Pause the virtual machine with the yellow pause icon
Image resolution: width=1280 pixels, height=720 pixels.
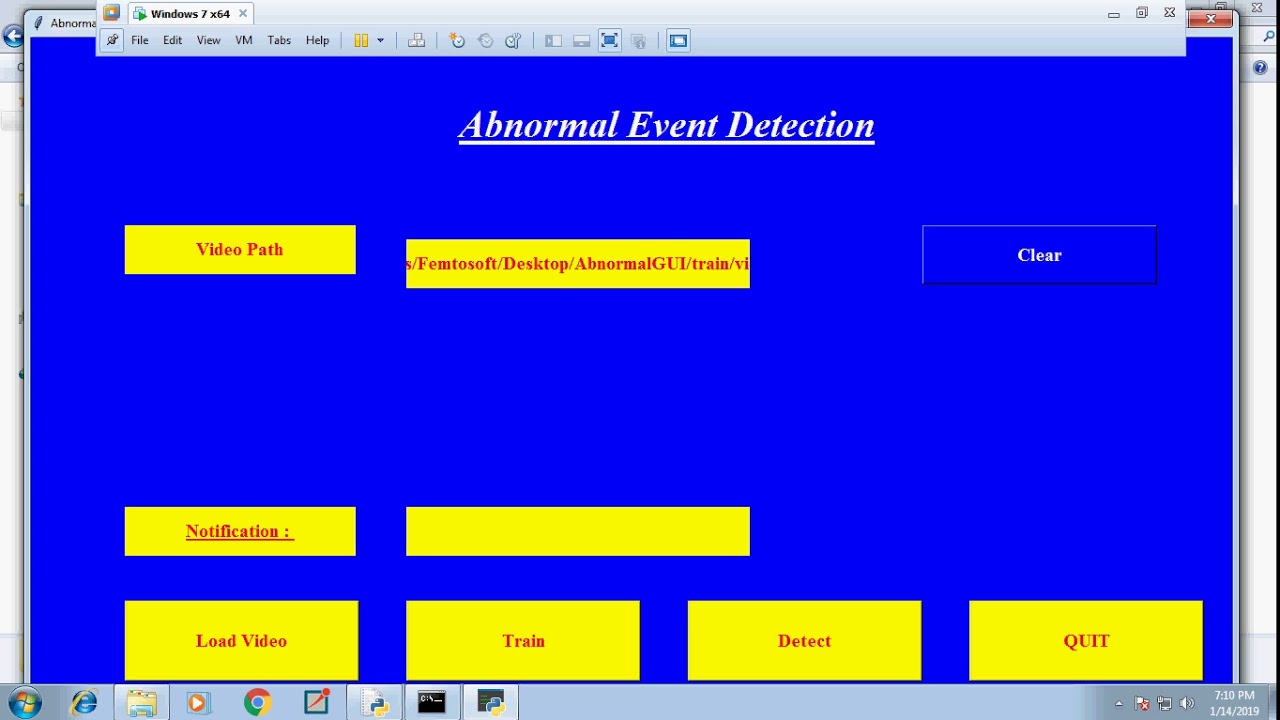[361, 41]
